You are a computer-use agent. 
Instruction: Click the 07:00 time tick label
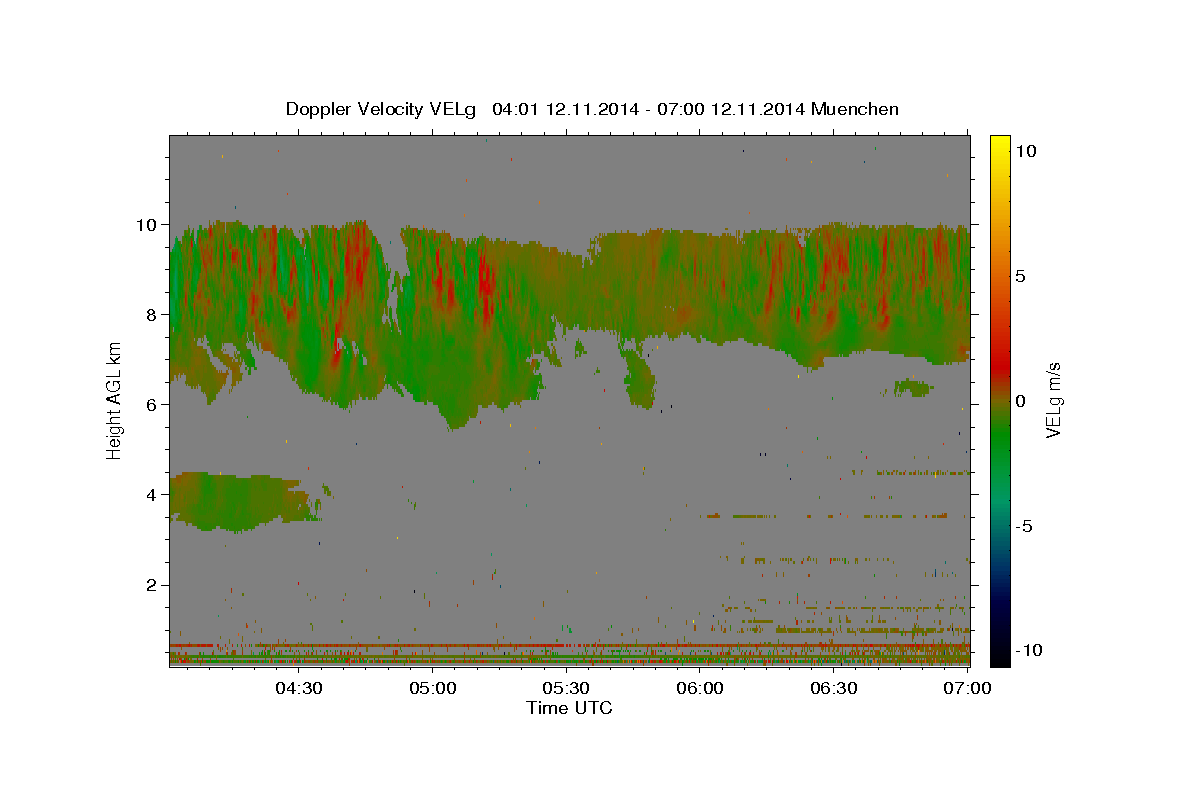(x=967, y=688)
